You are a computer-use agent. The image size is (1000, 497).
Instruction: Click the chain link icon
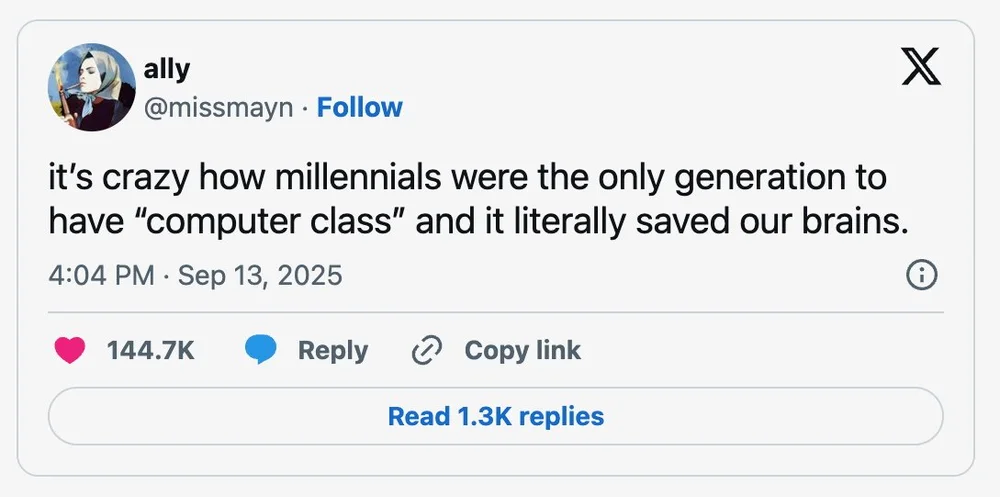click(x=427, y=350)
